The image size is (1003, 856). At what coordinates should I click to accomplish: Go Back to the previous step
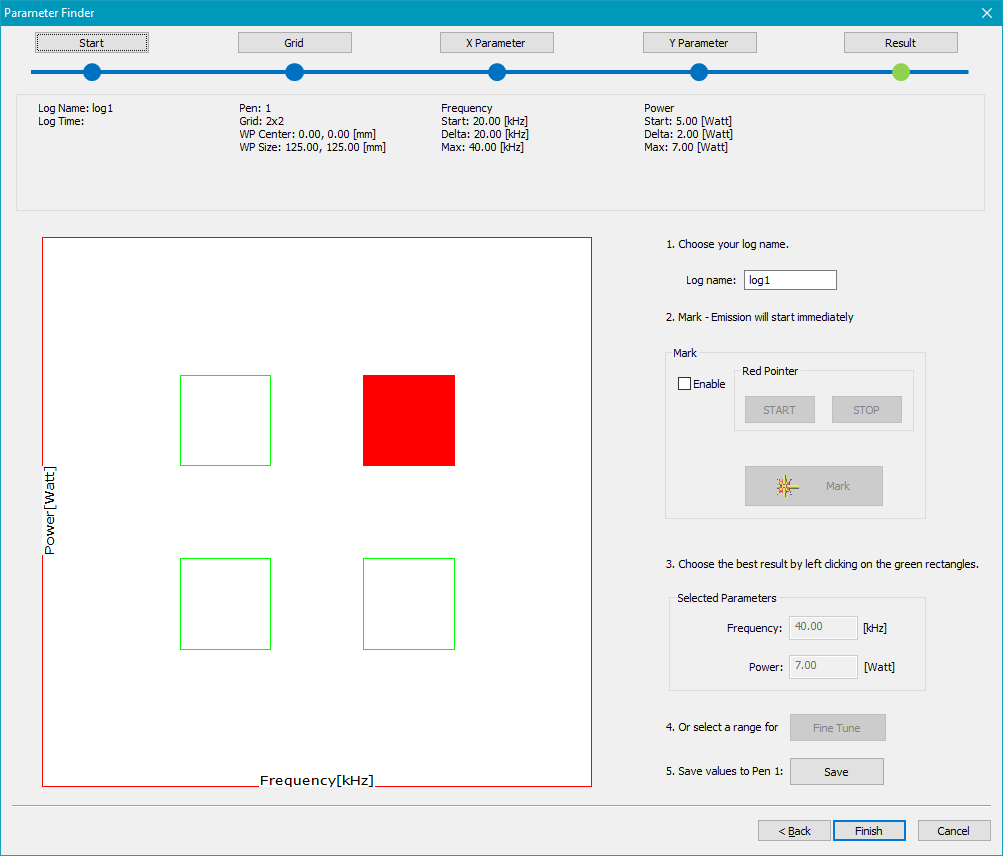pyautogui.click(x=794, y=831)
